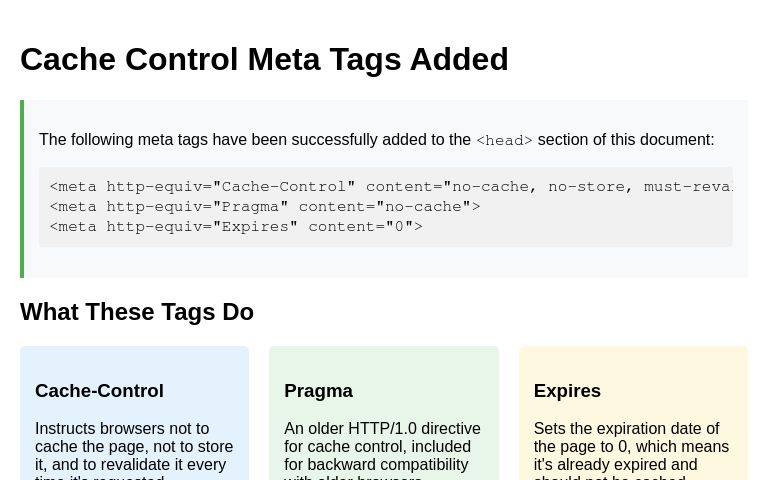Image resolution: width=768 pixels, height=480 pixels.
Task: Click the no-store value in code
Action: (x=586, y=187)
